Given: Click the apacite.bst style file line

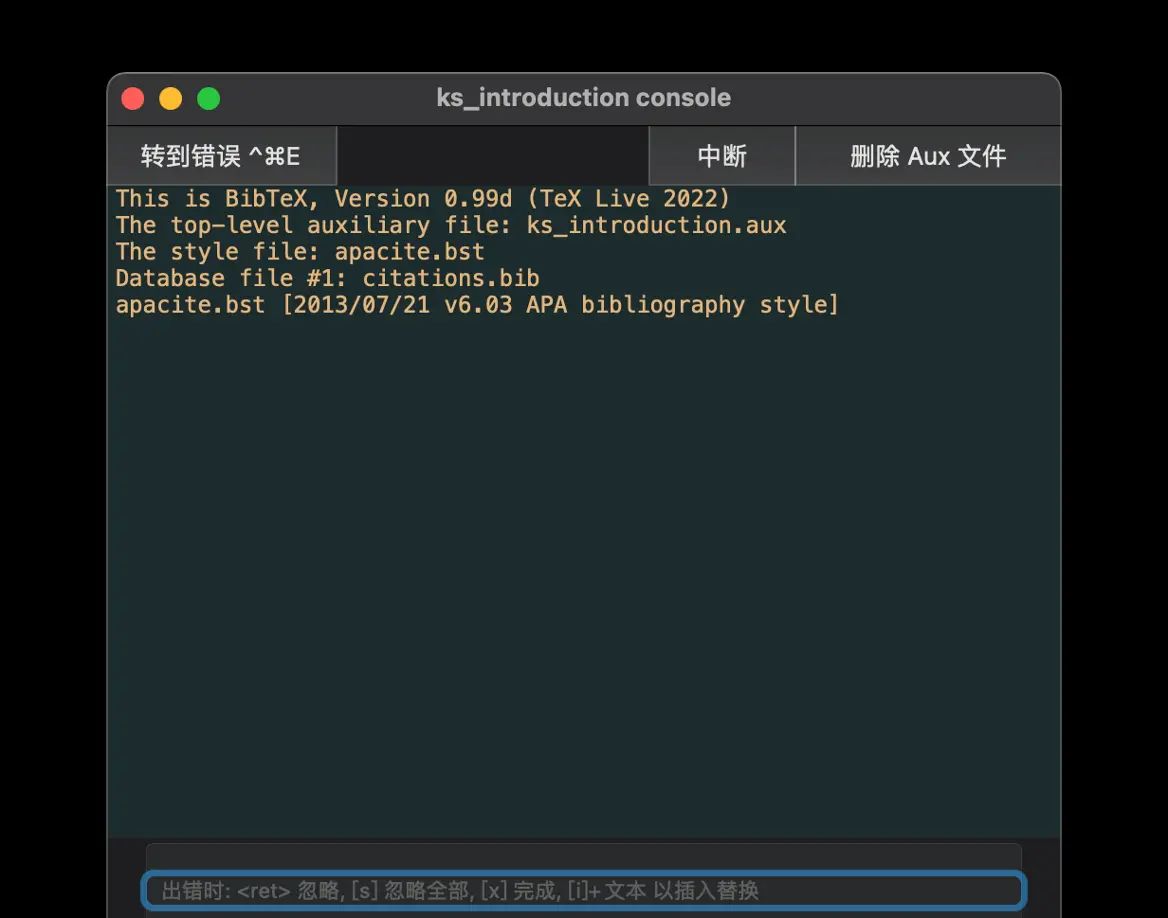Looking at the screenshot, I should [298, 251].
